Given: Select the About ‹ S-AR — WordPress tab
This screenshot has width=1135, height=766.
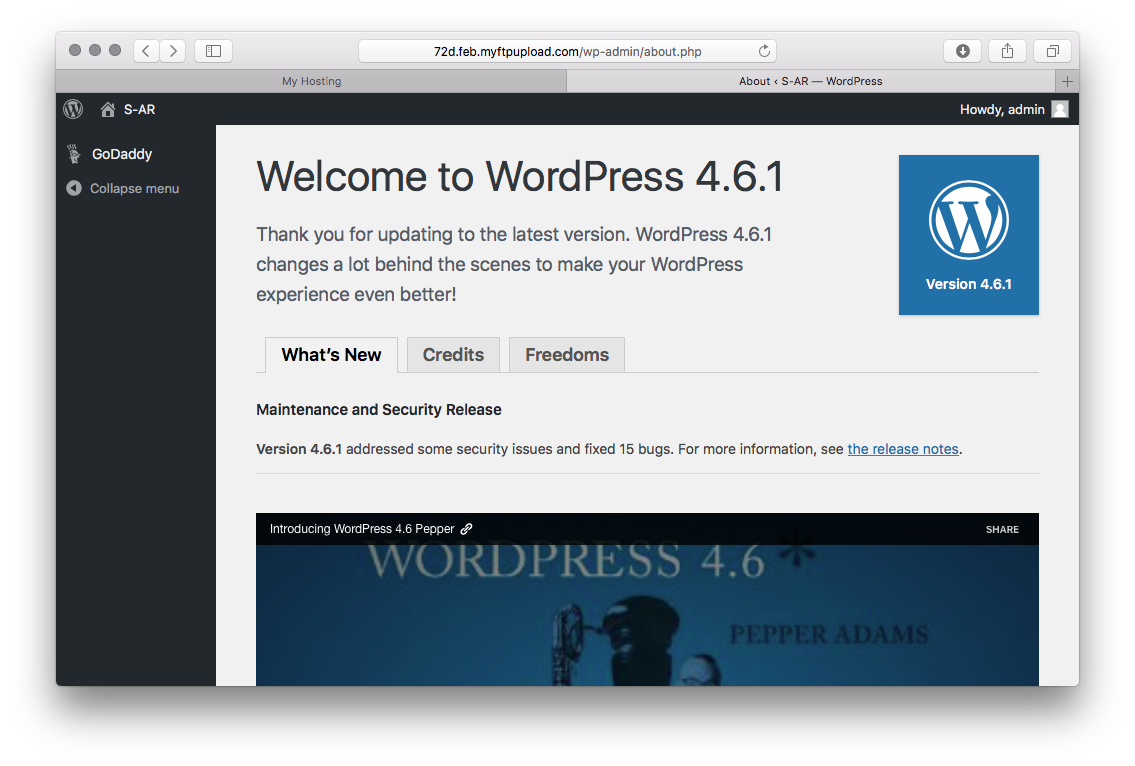Looking at the screenshot, I should click(811, 81).
